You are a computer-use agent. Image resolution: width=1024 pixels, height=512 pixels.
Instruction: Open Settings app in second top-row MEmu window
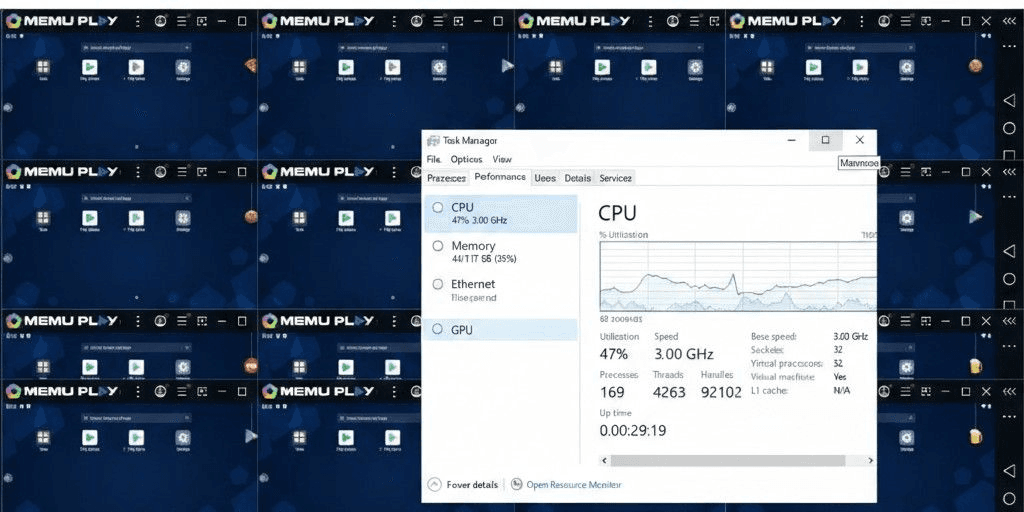439,67
